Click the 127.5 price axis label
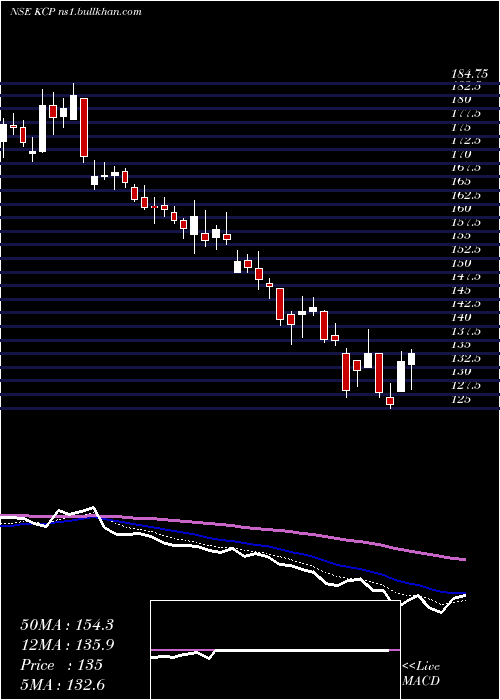This screenshot has height=700, width=500. [465, 386]
